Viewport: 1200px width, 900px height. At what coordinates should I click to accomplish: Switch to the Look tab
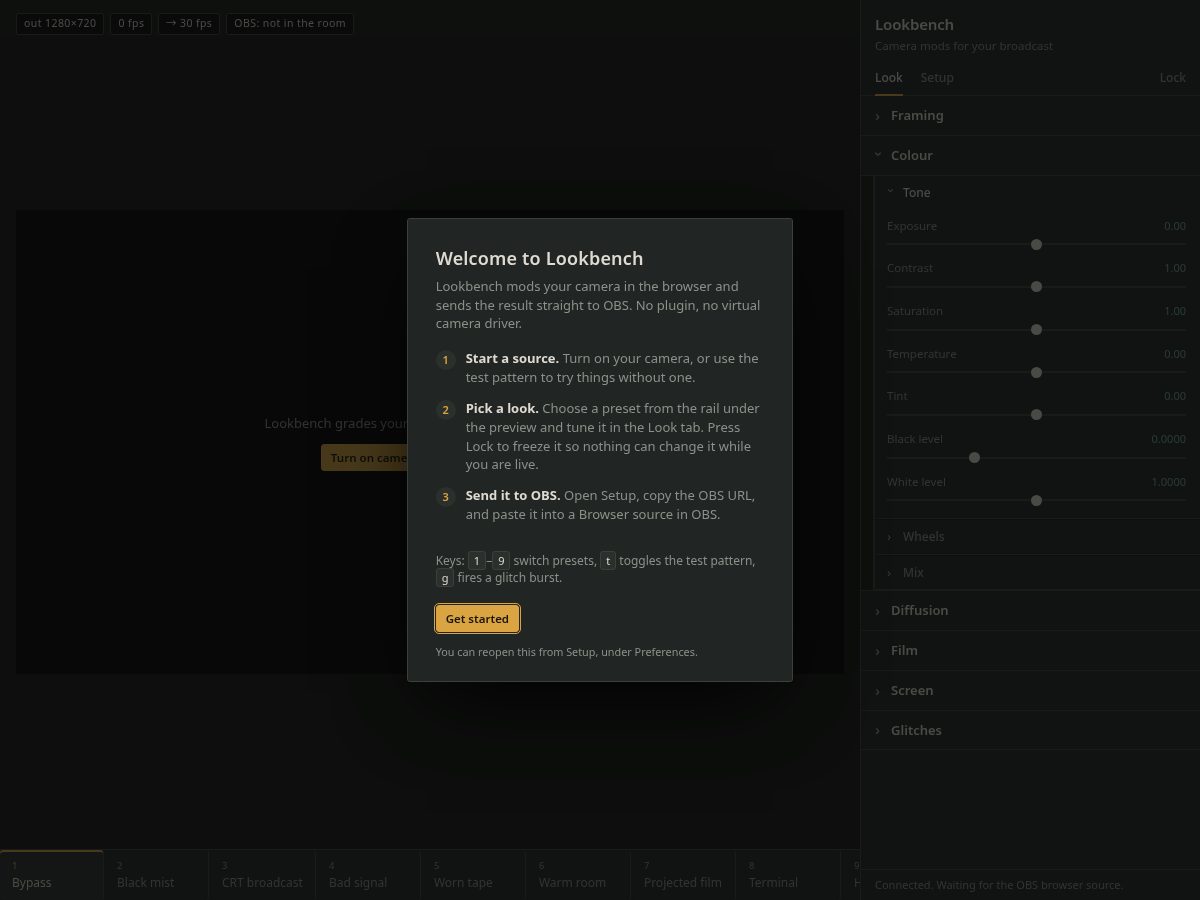pyautogui.click(x=888, y=77)
